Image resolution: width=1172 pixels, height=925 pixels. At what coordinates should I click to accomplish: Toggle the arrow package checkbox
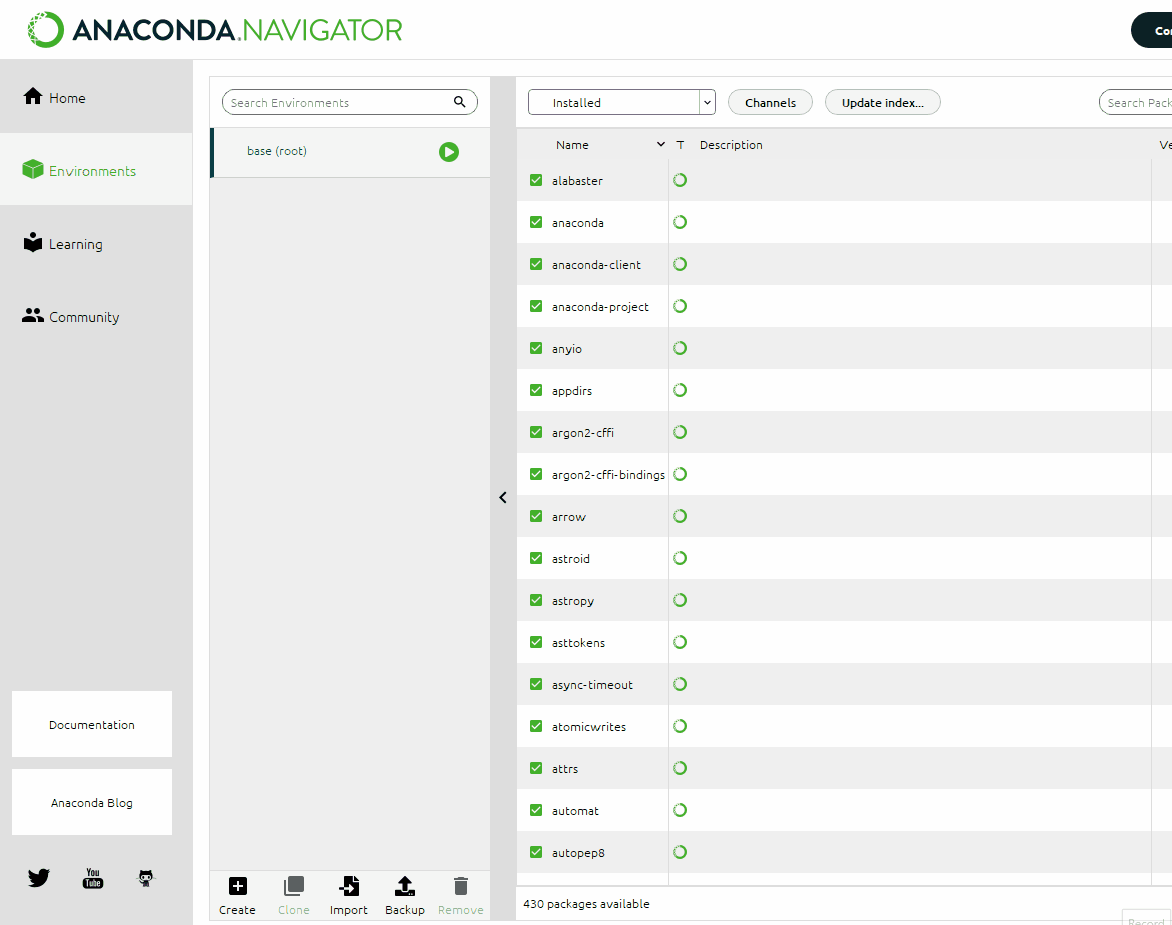536,516
